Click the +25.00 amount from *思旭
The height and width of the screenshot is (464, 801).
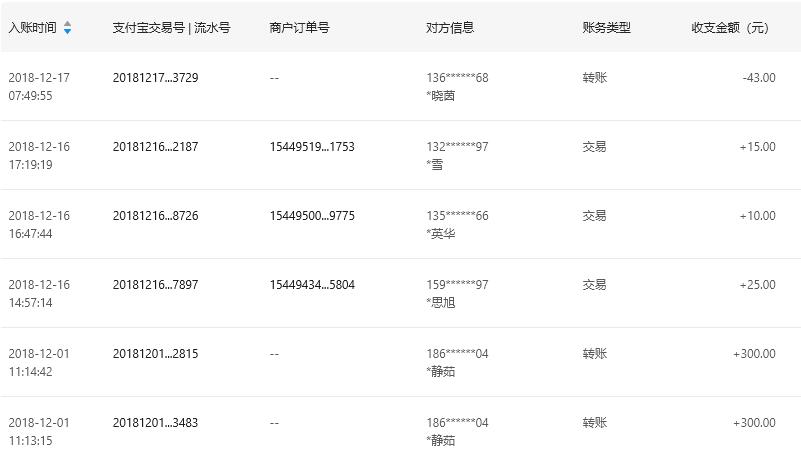758,285
